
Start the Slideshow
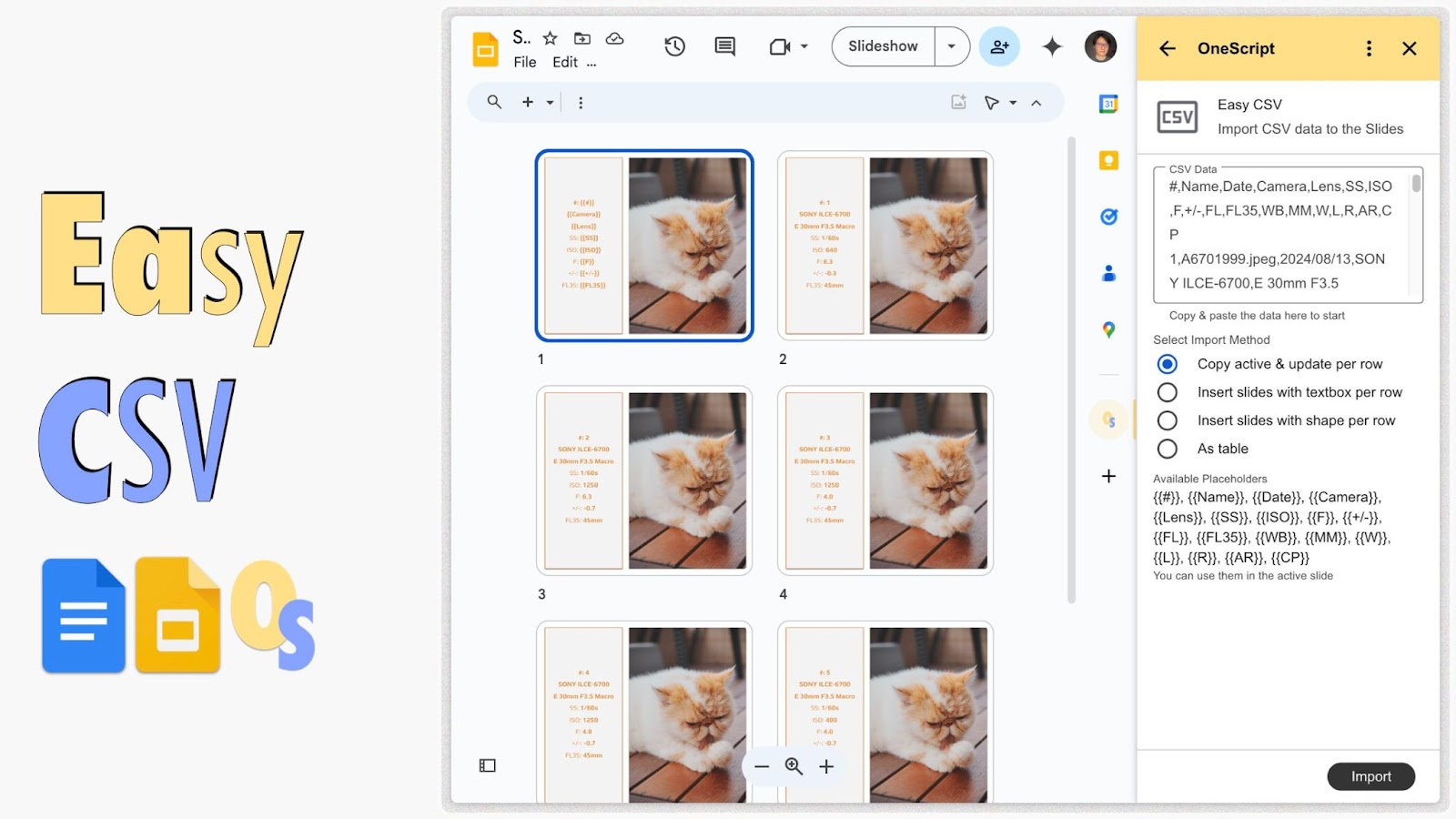883,46
